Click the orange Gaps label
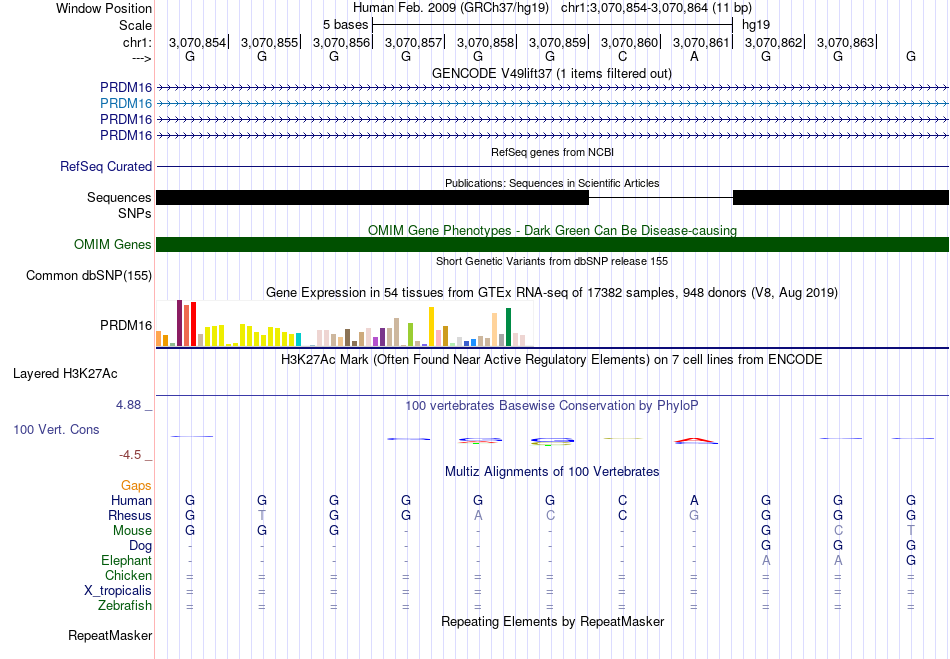Image resolution: width=950 pixels, height=659 pixels. tap(136, 485)
